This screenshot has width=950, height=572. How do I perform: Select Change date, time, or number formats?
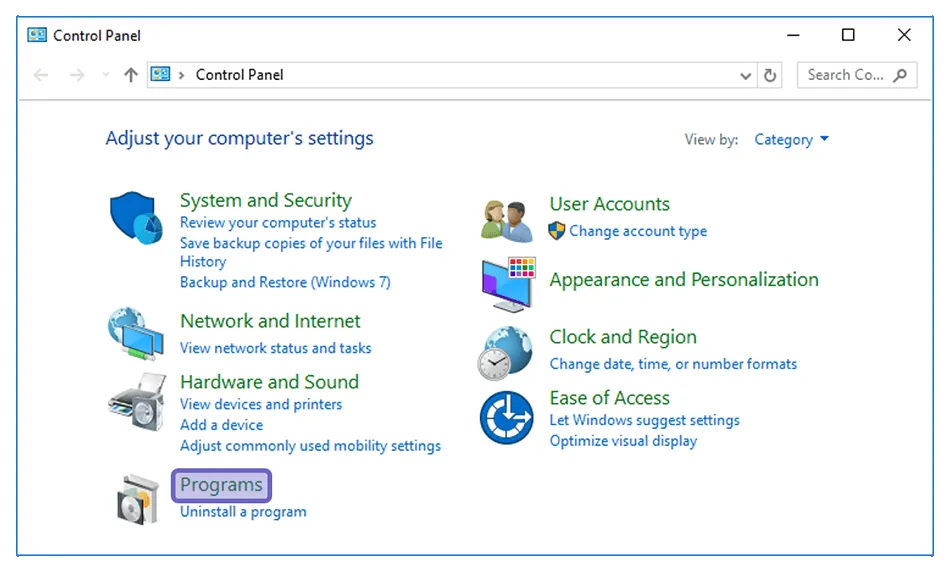coord(673,364)
